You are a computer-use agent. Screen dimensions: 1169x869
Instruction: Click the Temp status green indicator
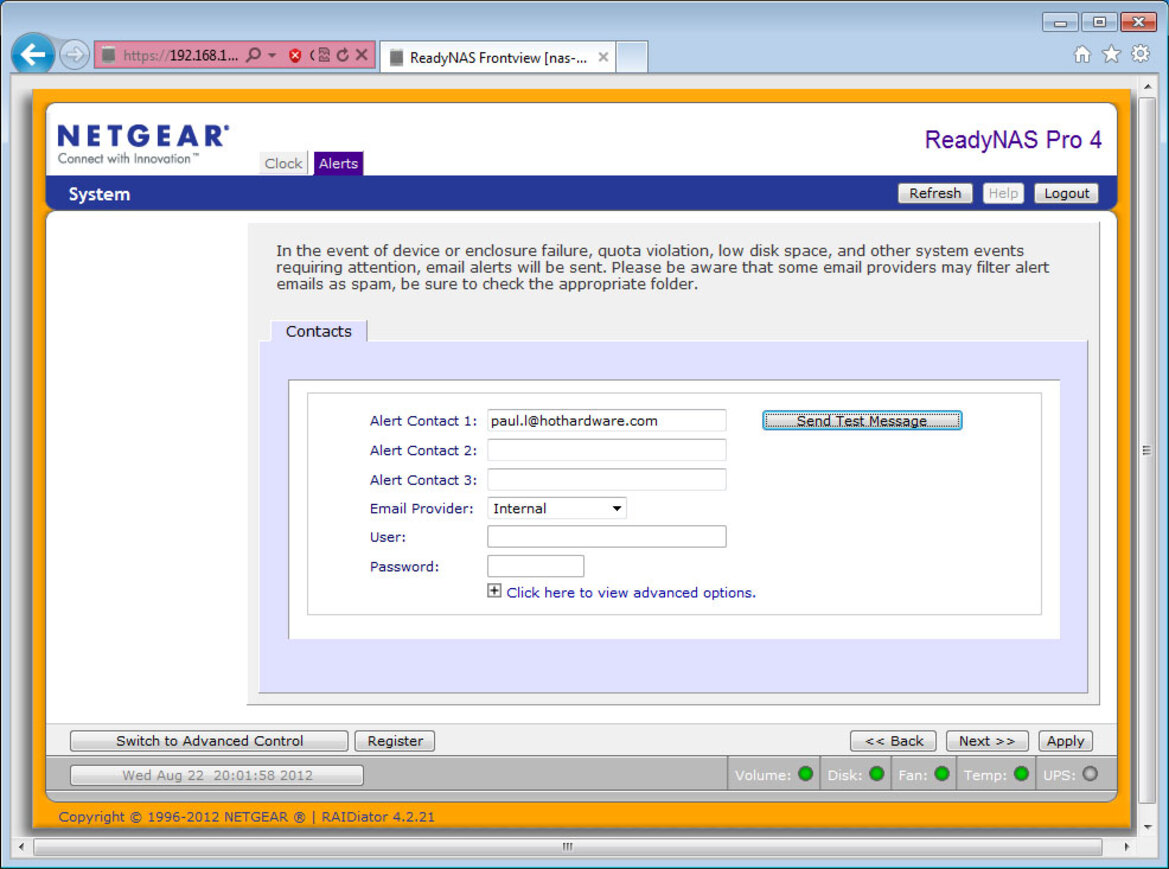tap(1021, 774)
